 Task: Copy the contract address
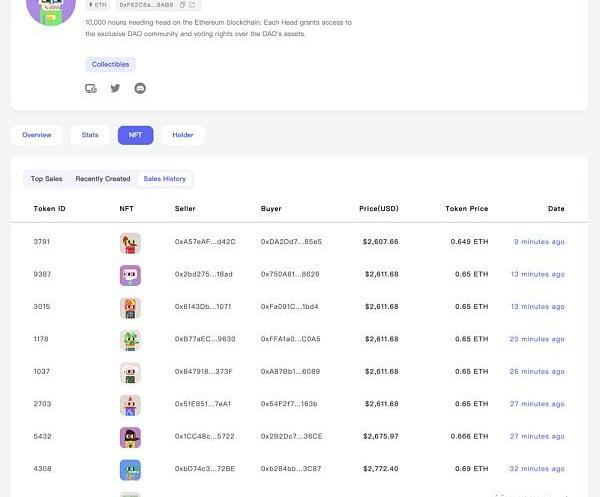[183, 5]
